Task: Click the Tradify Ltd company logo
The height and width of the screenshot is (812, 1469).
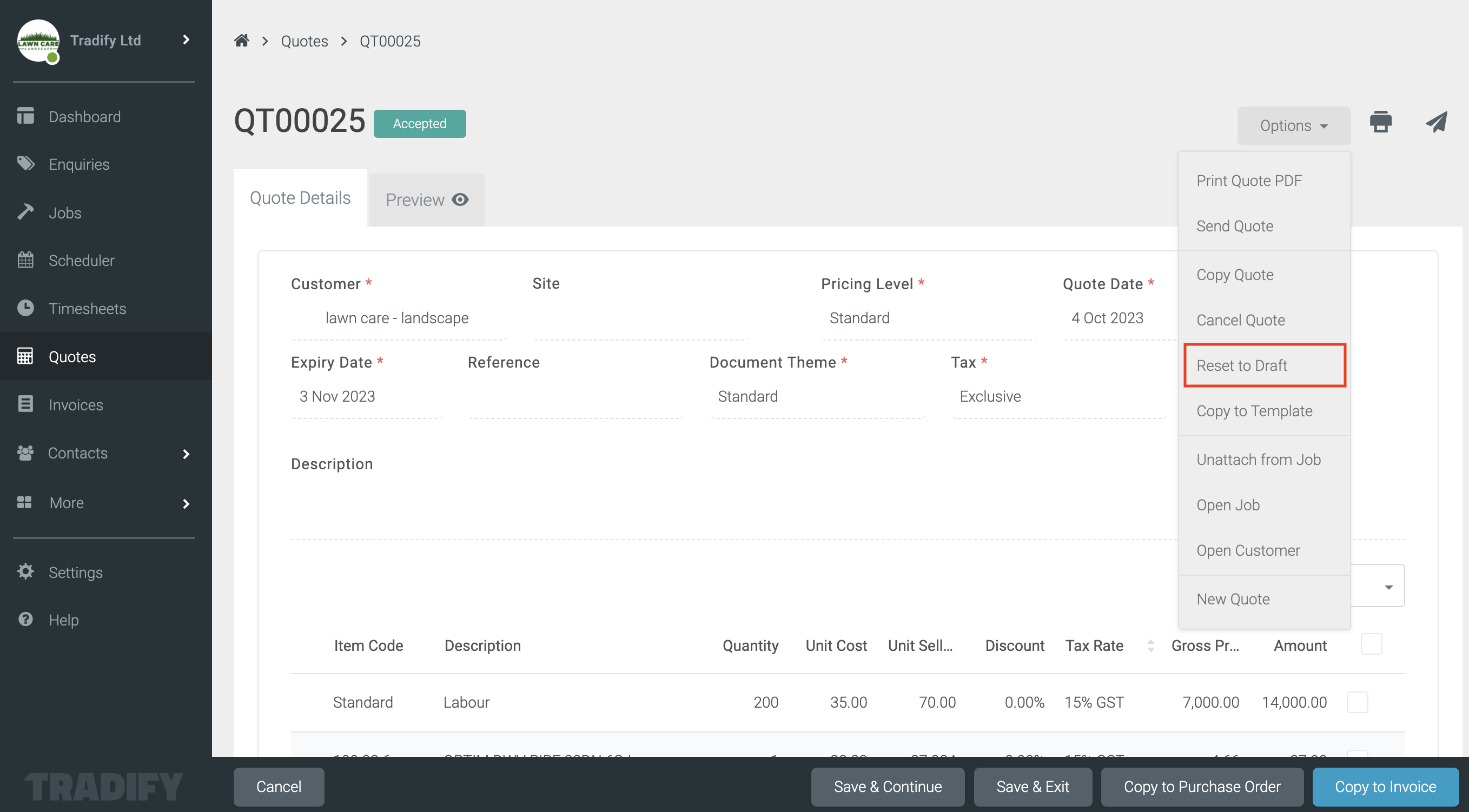Action: tap(38, 41)
